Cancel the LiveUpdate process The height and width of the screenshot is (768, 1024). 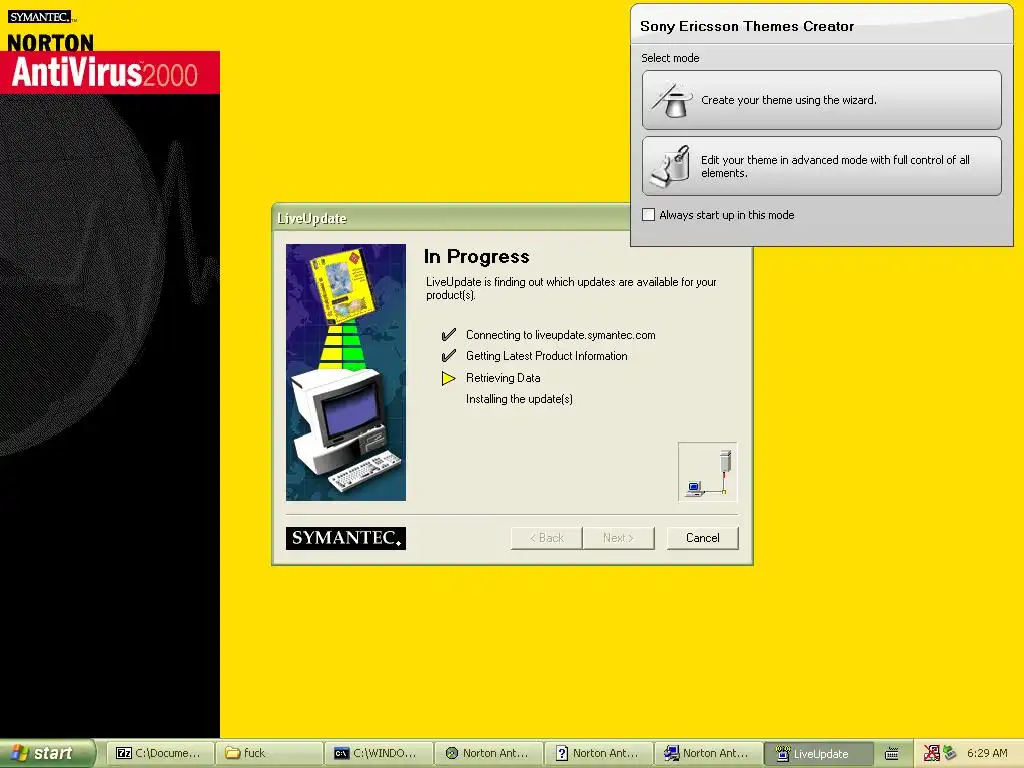point(703,538)
